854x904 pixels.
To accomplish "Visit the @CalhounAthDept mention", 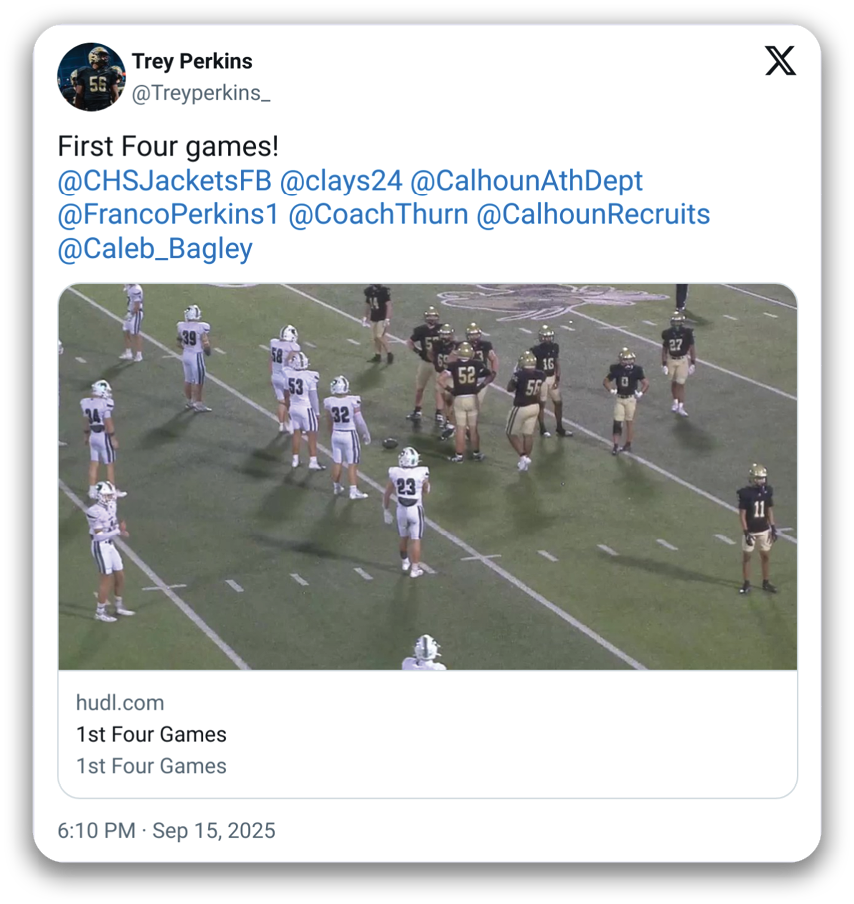I will click(527, 181).
